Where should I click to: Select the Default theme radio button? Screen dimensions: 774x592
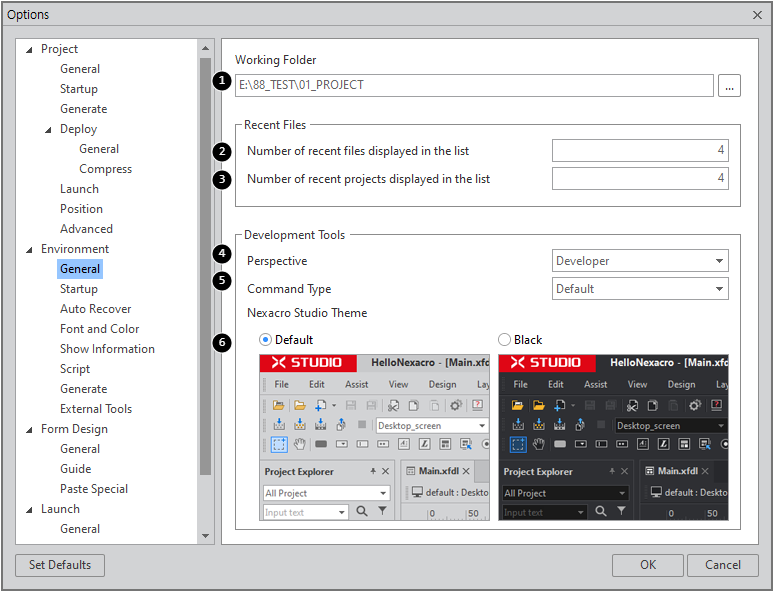coord(265,340)
